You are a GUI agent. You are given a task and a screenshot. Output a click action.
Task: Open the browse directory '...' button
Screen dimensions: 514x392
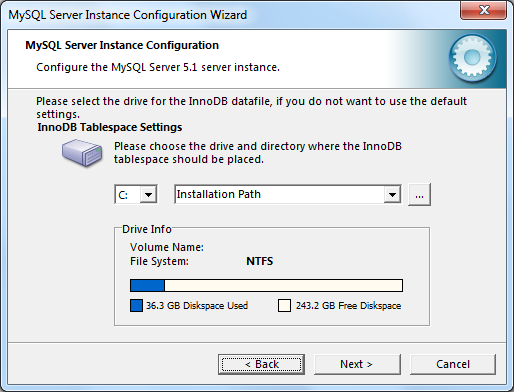click(x=419, y=194)
